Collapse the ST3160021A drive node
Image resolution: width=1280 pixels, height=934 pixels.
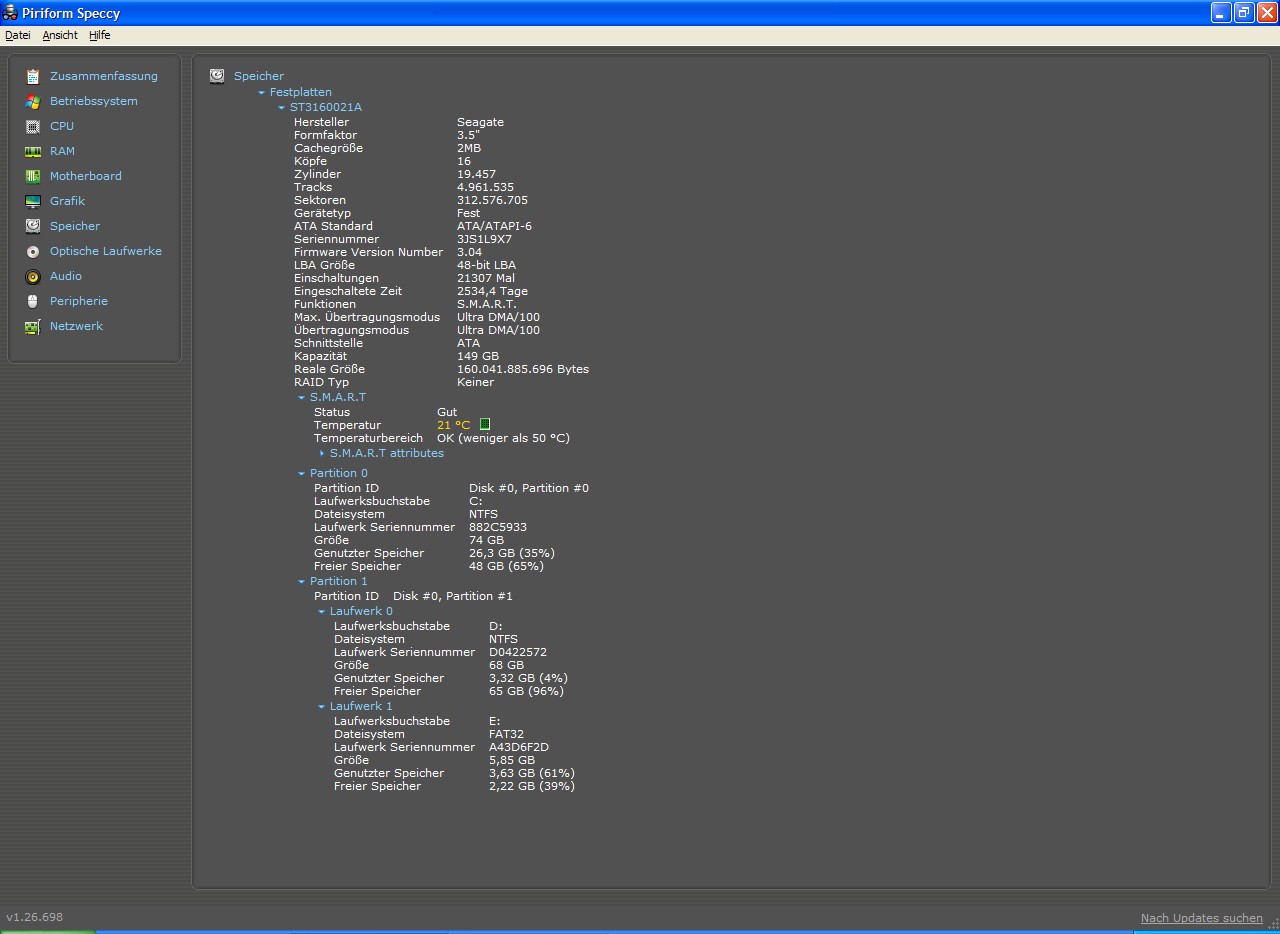(282, 107)
